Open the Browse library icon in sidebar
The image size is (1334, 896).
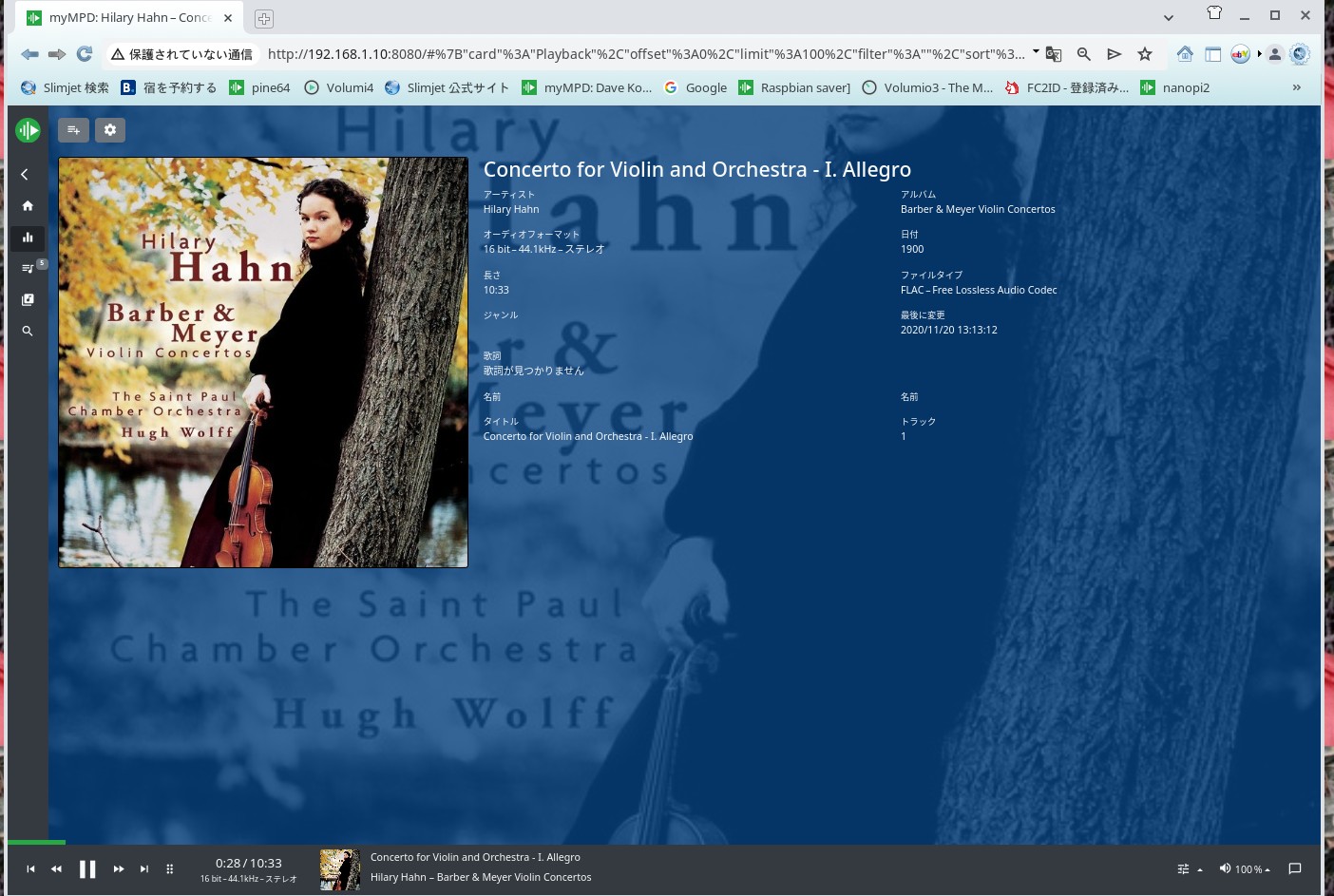(28, 300)
